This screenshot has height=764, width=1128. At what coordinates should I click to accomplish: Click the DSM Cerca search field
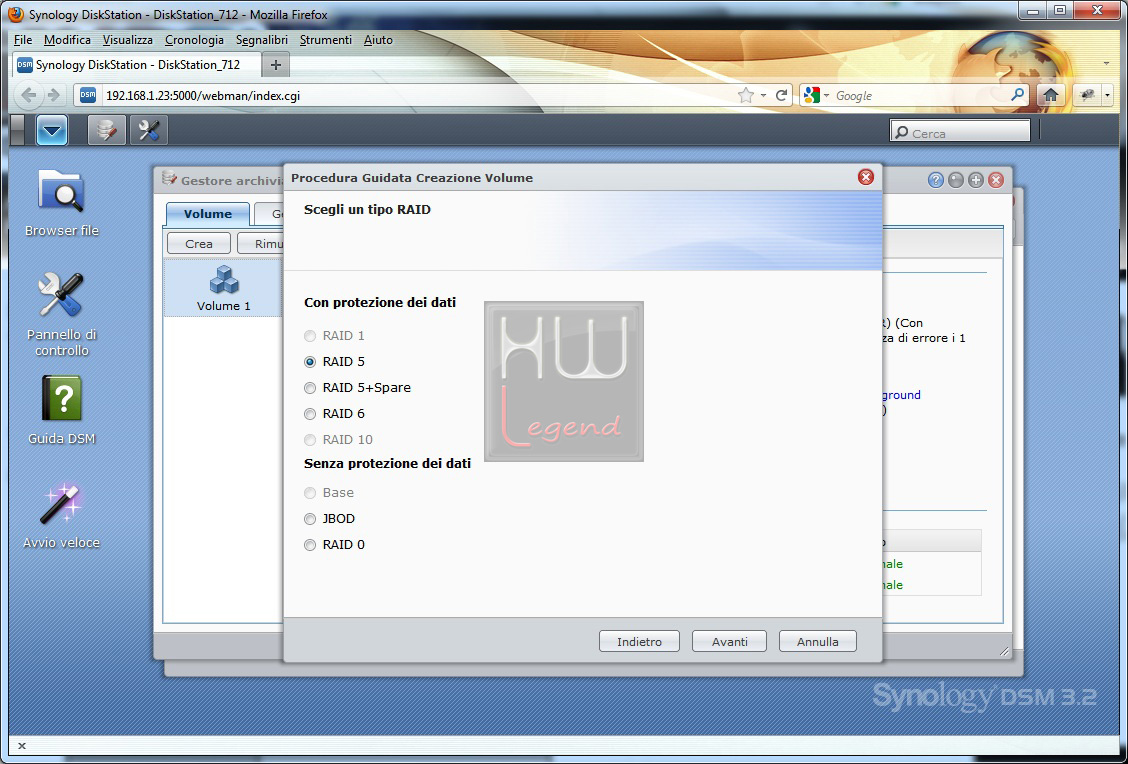tap(960, 132)
